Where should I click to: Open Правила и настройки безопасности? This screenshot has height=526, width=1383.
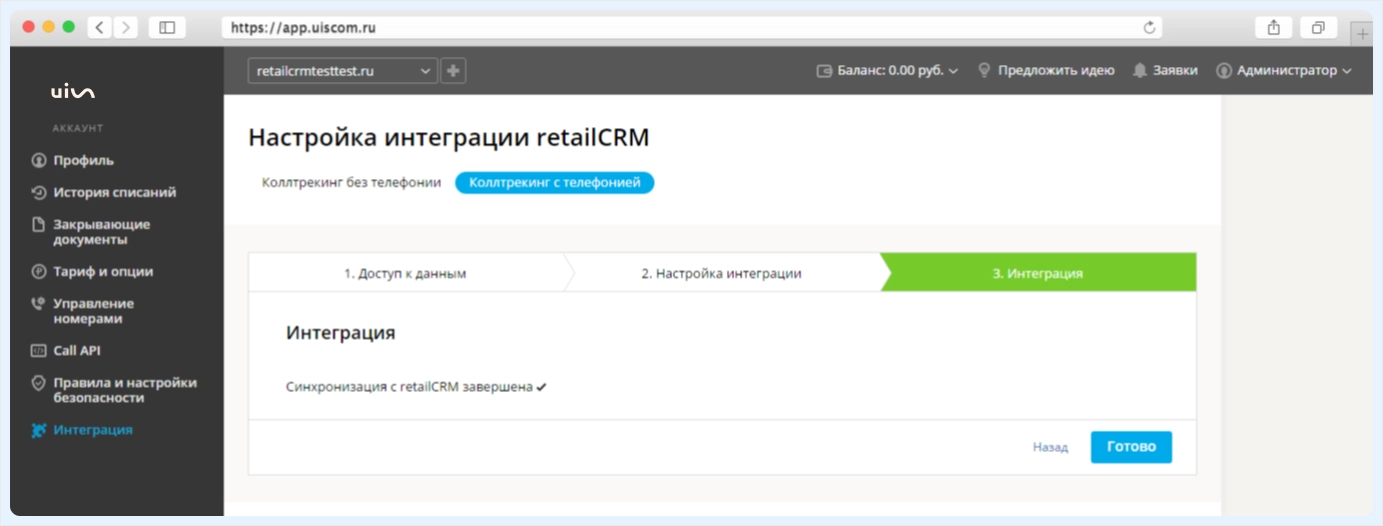coord(125,390)
